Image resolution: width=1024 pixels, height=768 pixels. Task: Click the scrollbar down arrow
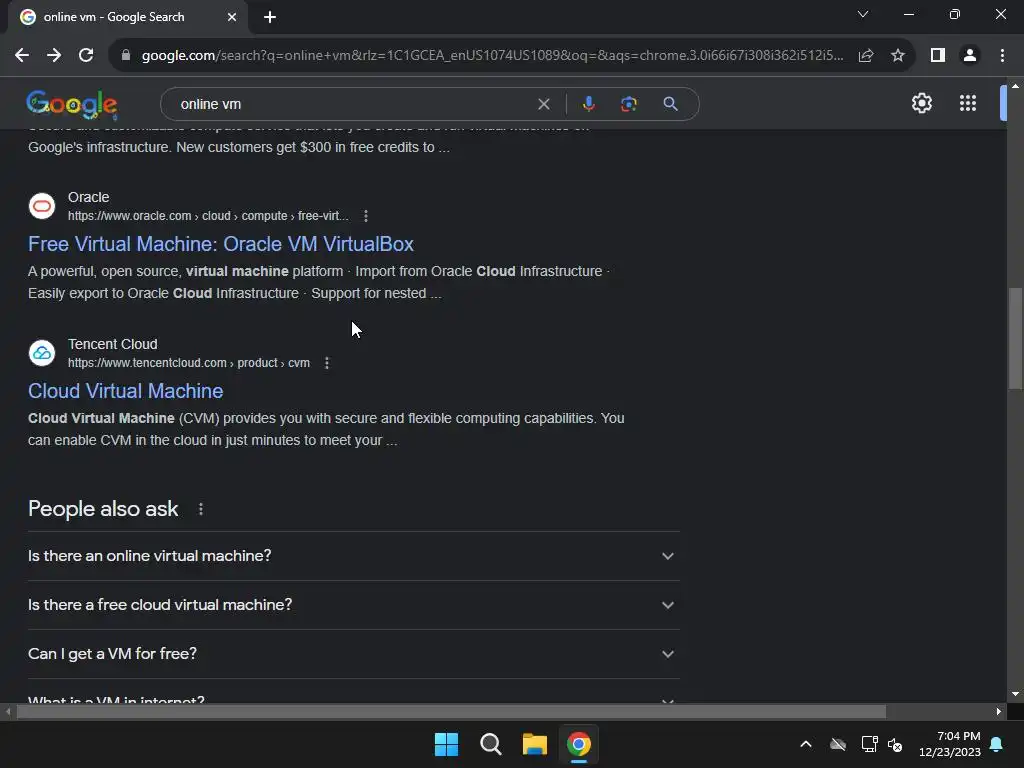click(x=1015, y=694)
